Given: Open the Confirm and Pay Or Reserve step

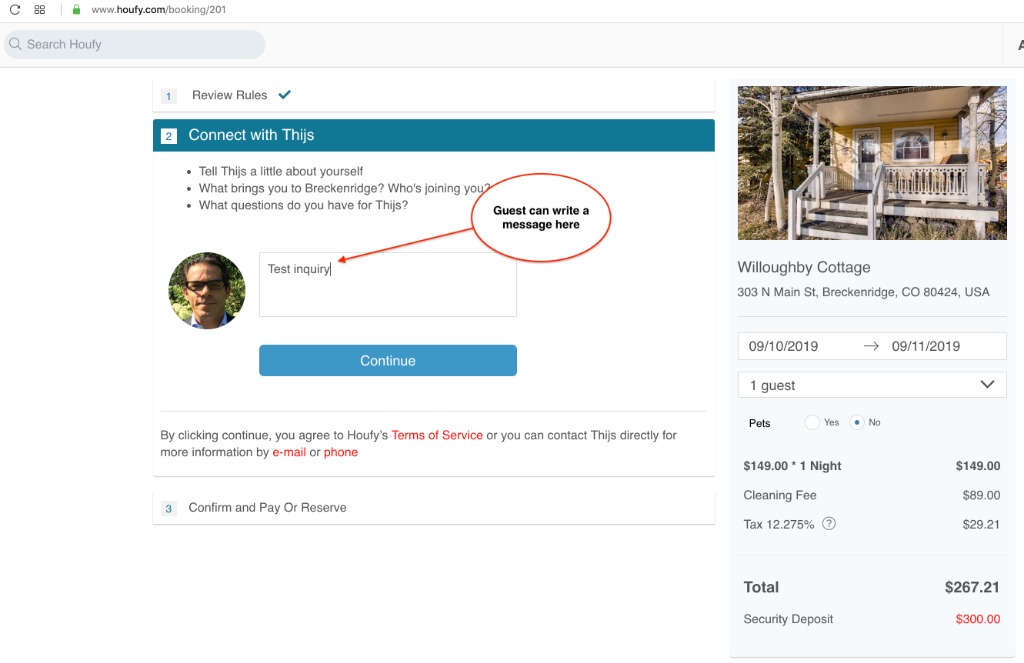Looking at the screenshot, I should tap(266, 508).
